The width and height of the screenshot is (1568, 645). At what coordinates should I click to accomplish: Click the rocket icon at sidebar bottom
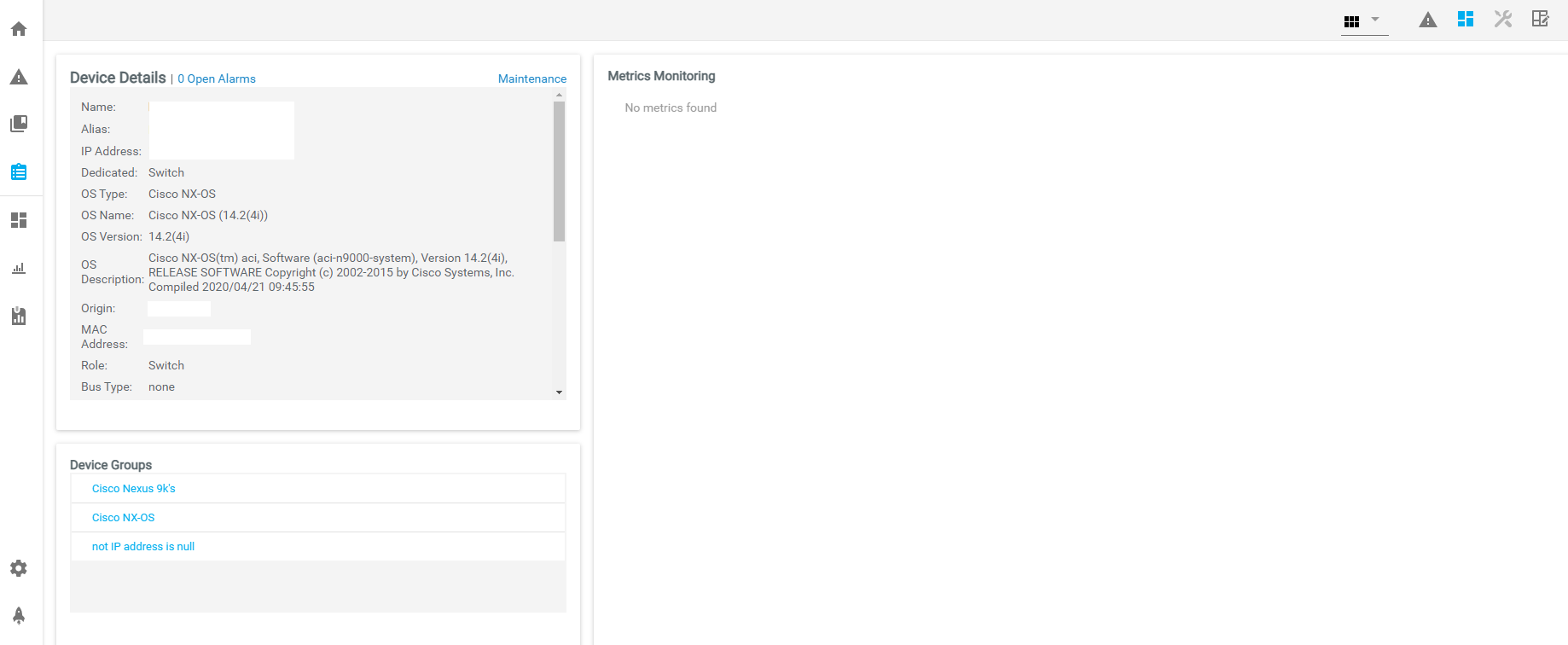19,615
